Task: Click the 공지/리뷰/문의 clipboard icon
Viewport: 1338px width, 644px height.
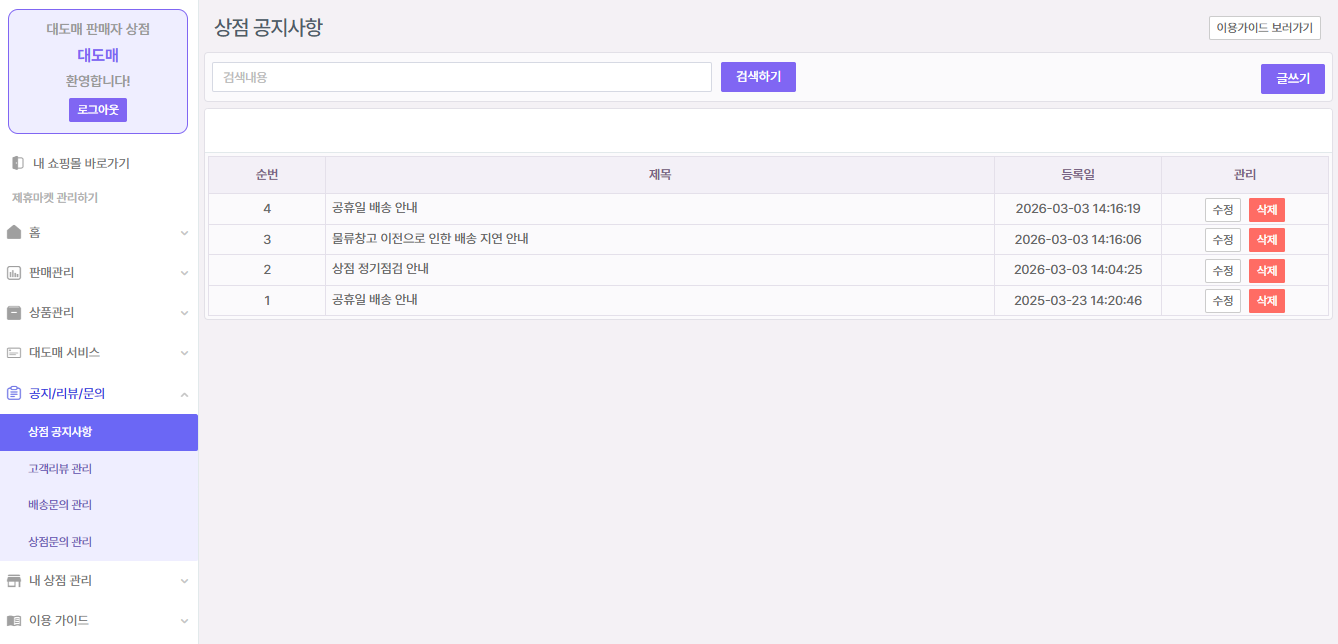Action: pos(14,393)
